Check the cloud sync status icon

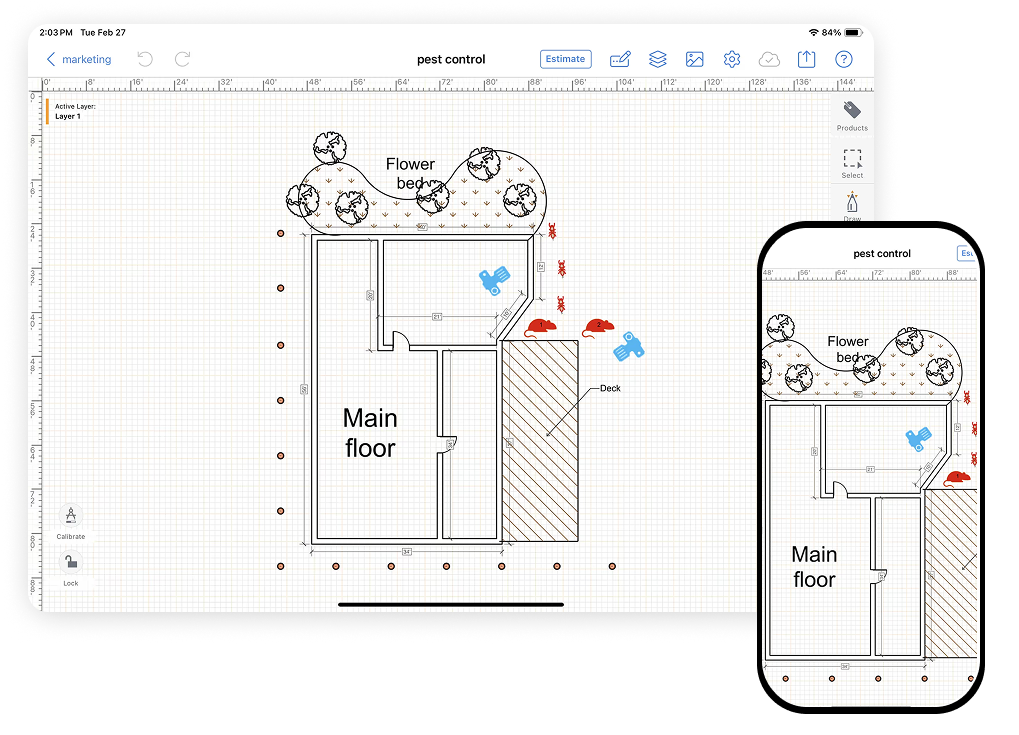click(x=769, y=60)
